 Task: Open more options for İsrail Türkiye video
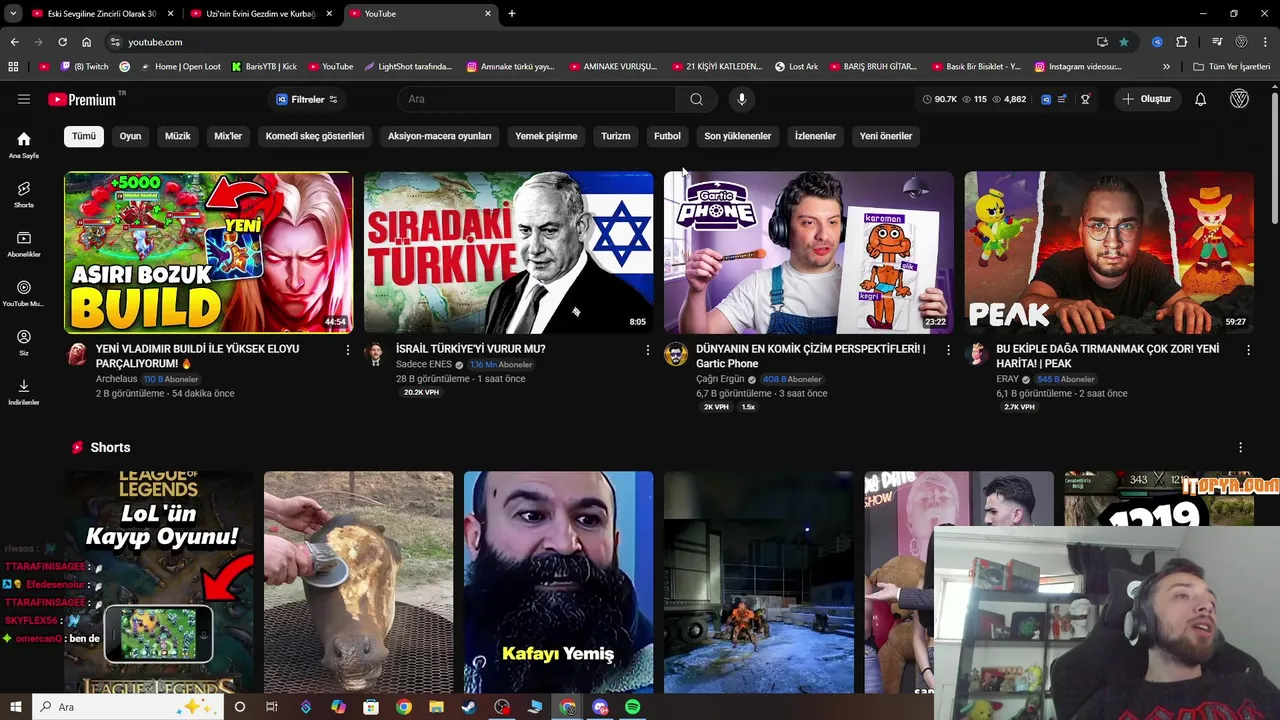[648, 350]
